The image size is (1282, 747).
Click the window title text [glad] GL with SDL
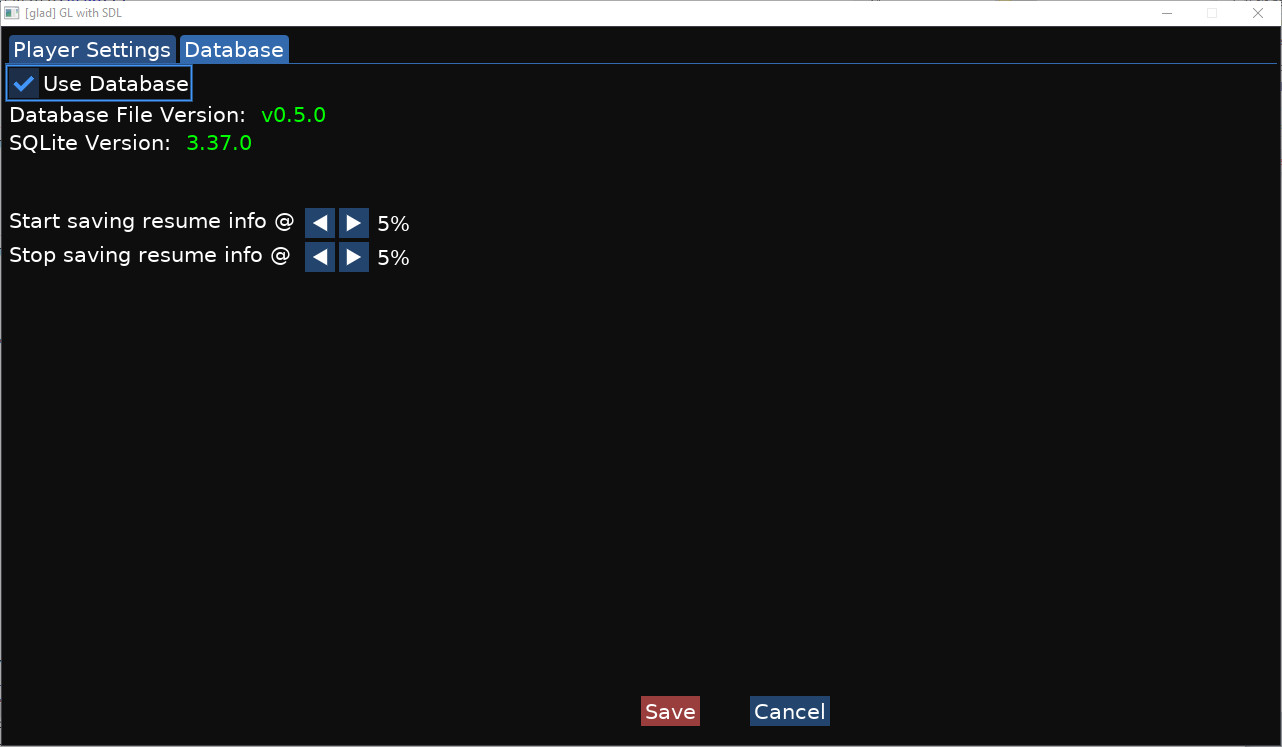(x=73, y=13)
